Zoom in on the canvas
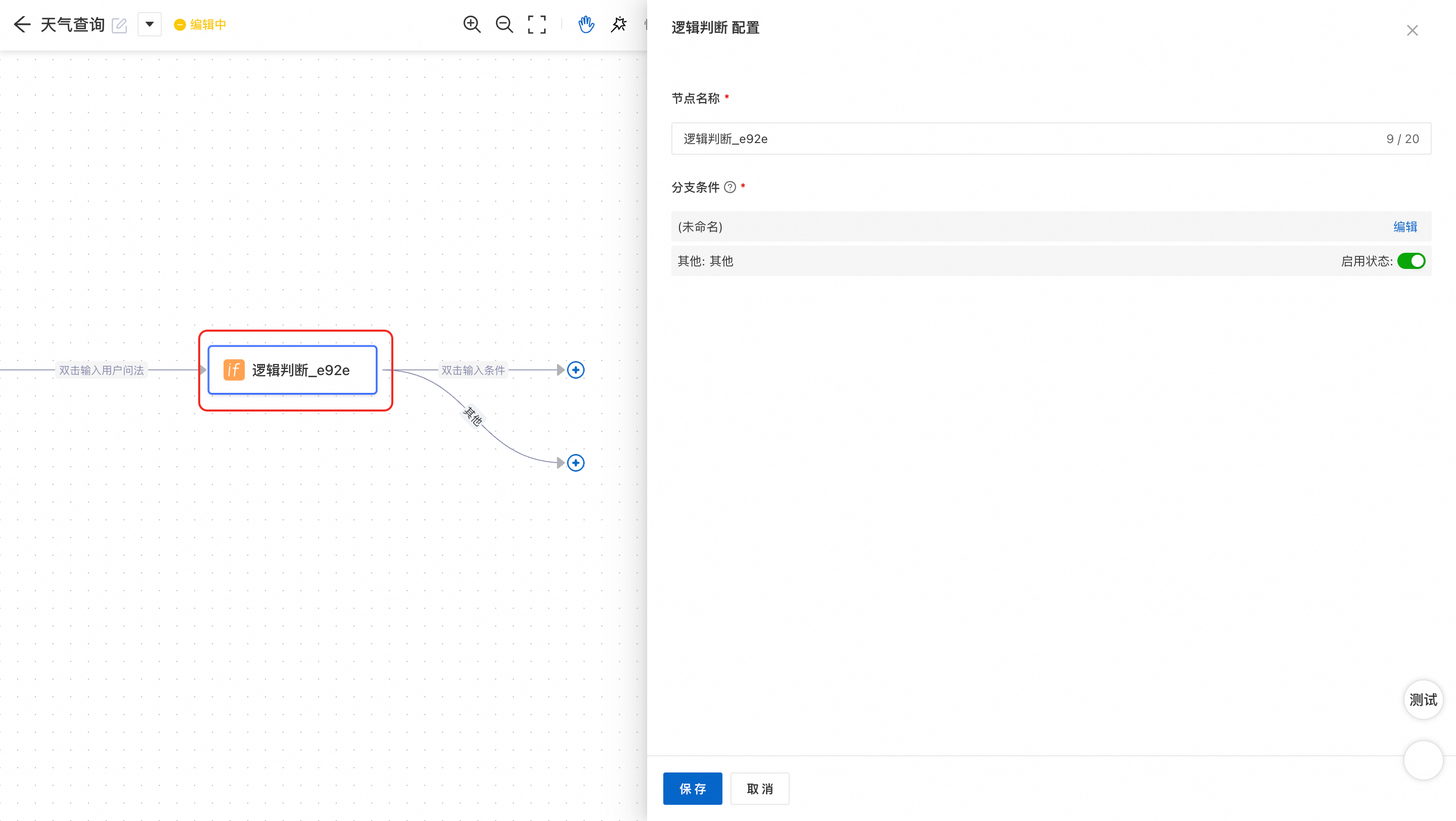 pyautogui.click(x=471, y=24)
